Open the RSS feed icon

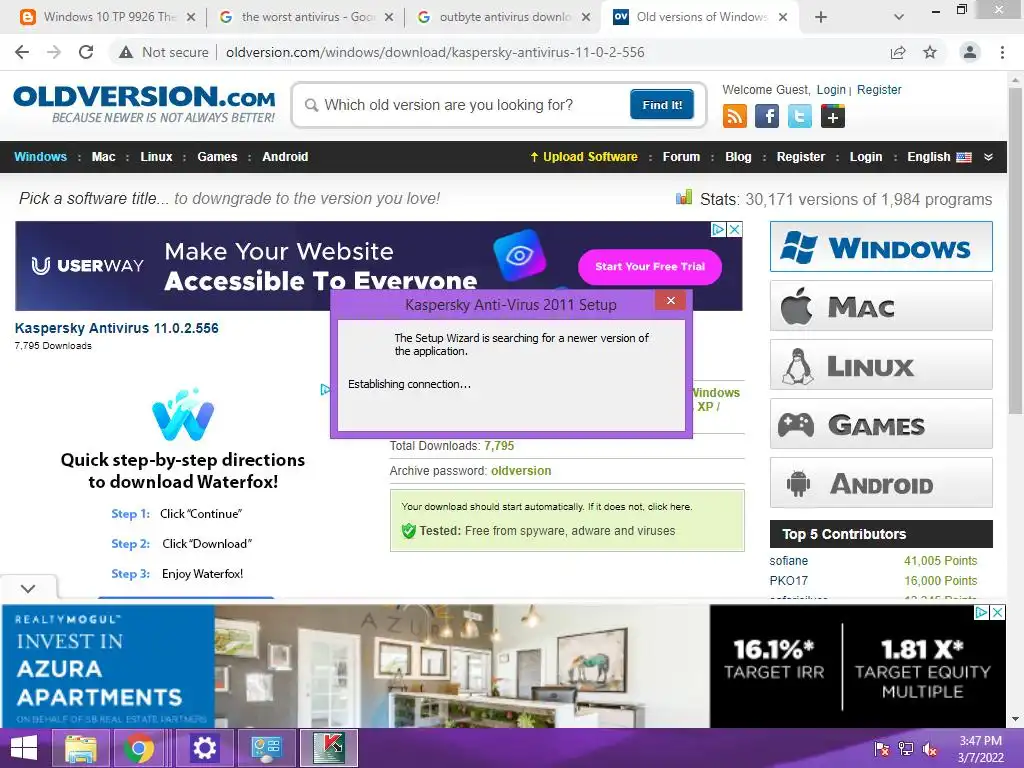[735, 116]
